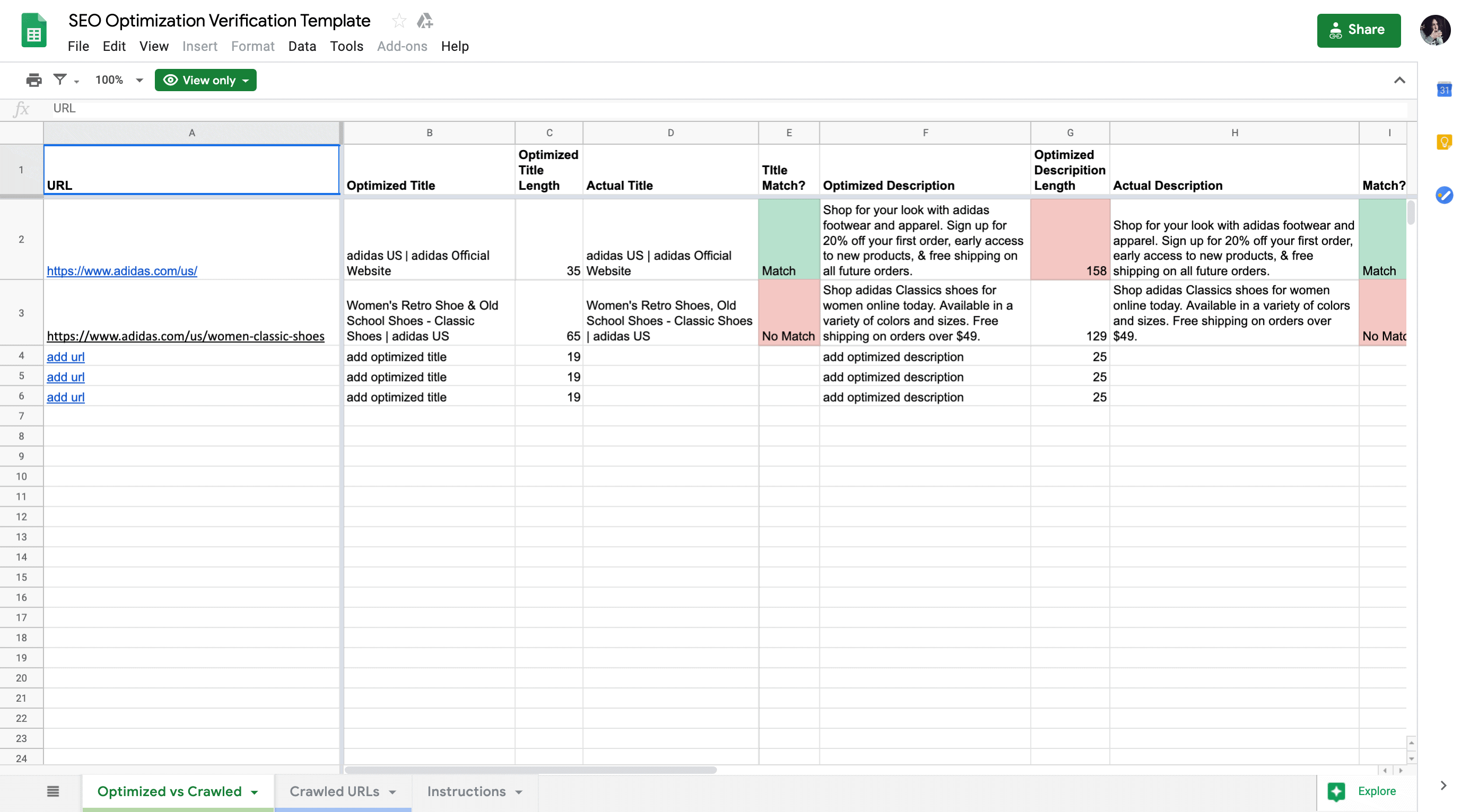Open the File menu
The width and height of the screenshot is (1470, 812).
click(78, 46)
